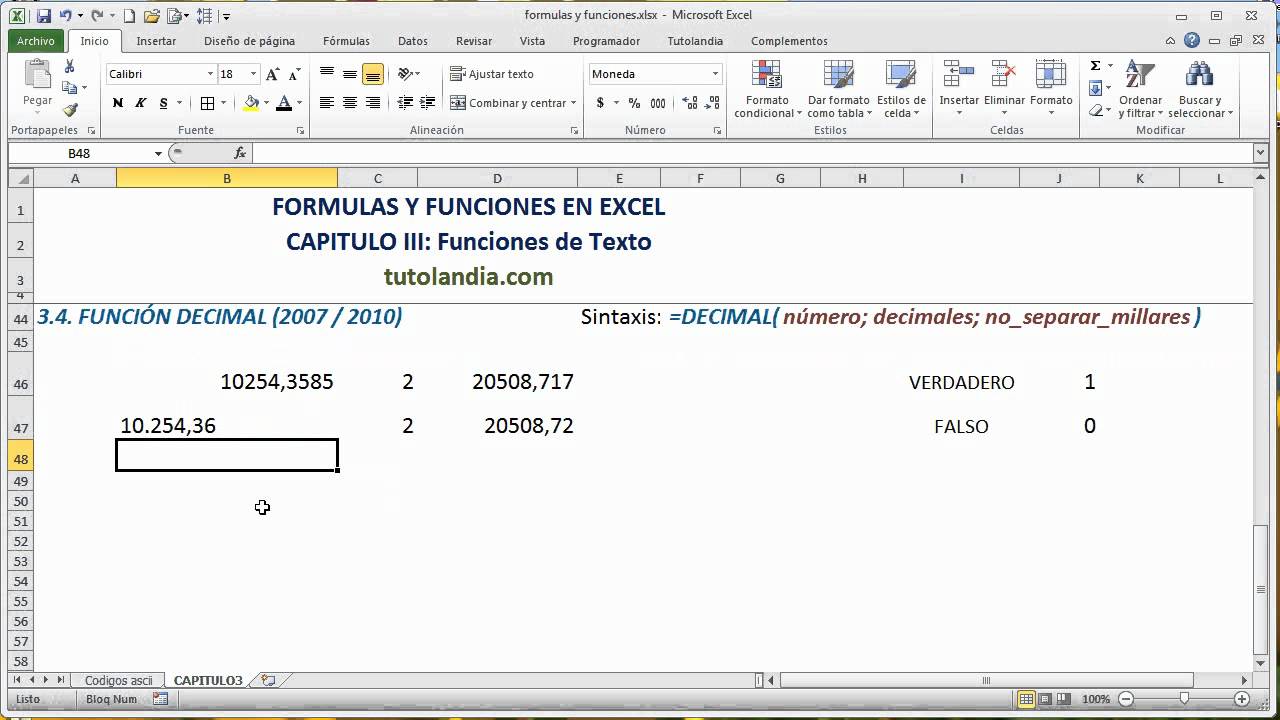Open the Clear eraser tool
Image resolution: width=1280 pixels, height=720 pixels.
click(x=1095, y=110)
